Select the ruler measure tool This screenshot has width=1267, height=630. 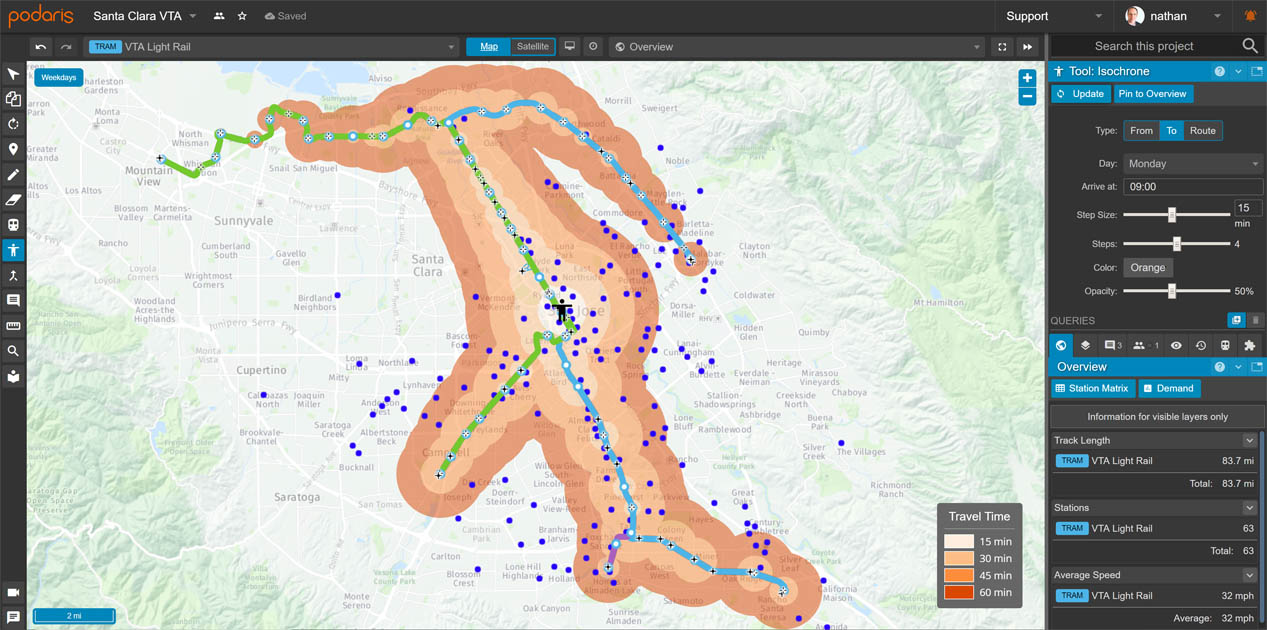tap(13, 326)
